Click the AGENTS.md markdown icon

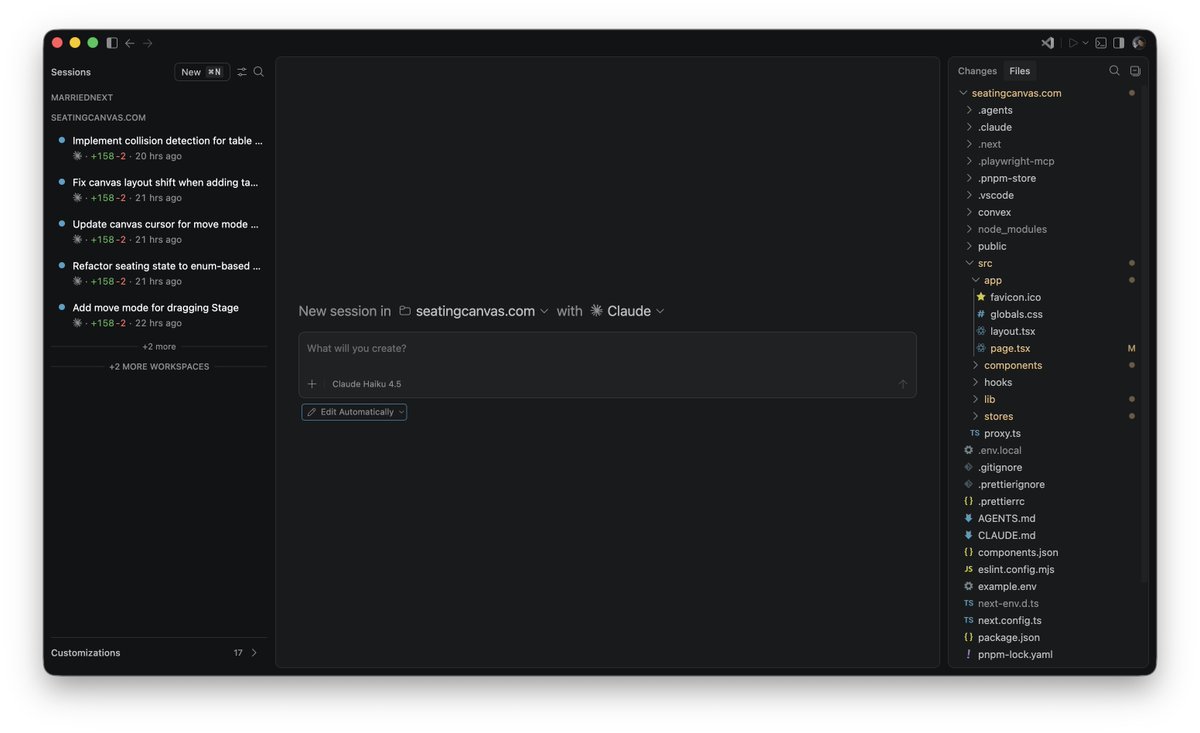(968, 518)
